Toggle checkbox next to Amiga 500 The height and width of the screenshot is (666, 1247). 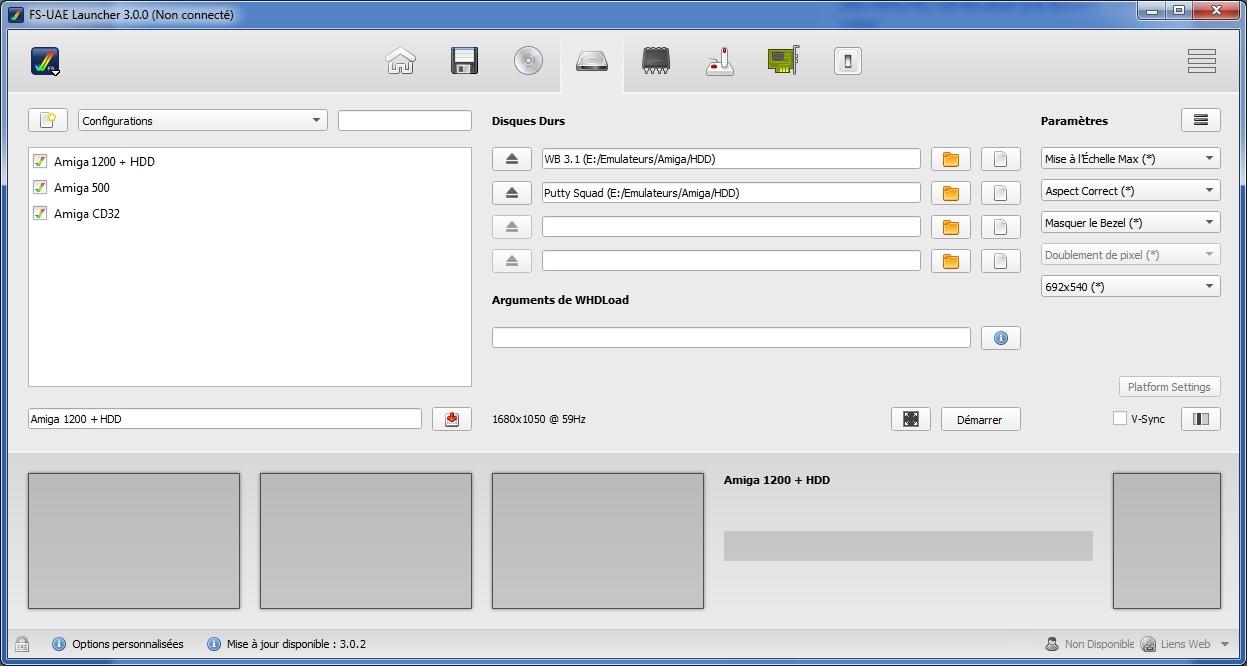(x=40, y=187)
